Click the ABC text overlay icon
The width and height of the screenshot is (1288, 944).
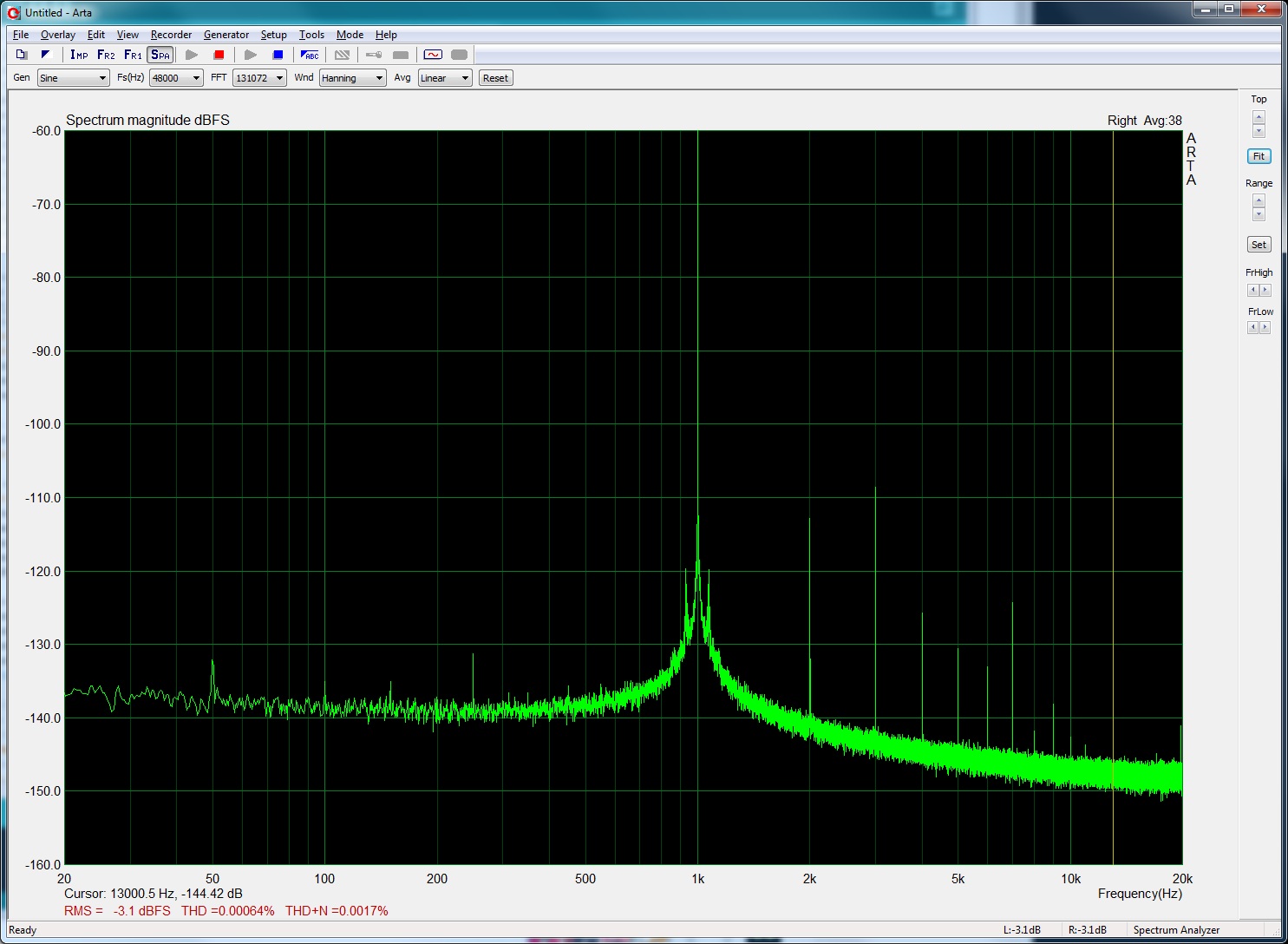click(x=310, y=55)
